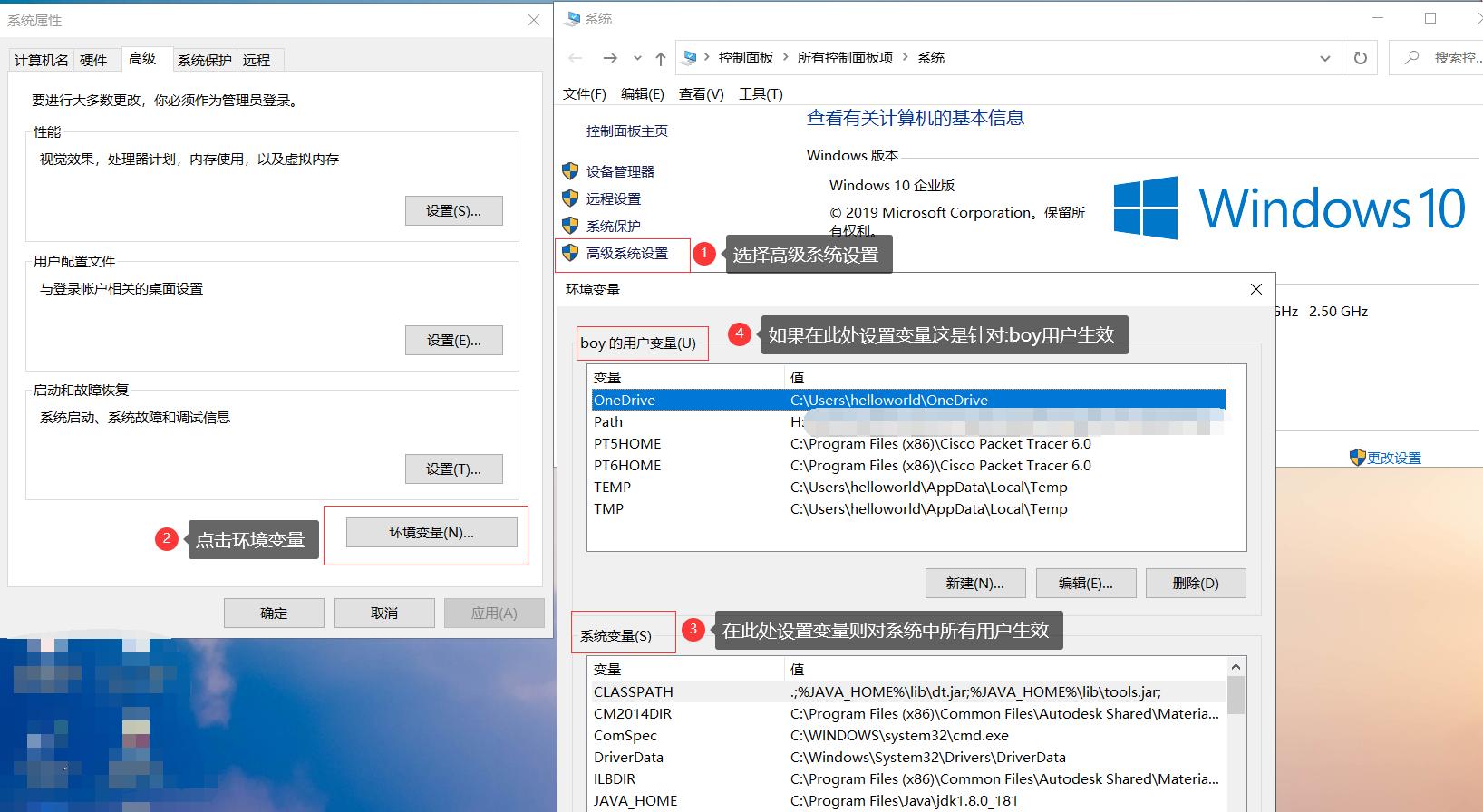Select the ILBDIR system variable
The height and width of the screenshot is (812, 1483).
click(908, 778)
